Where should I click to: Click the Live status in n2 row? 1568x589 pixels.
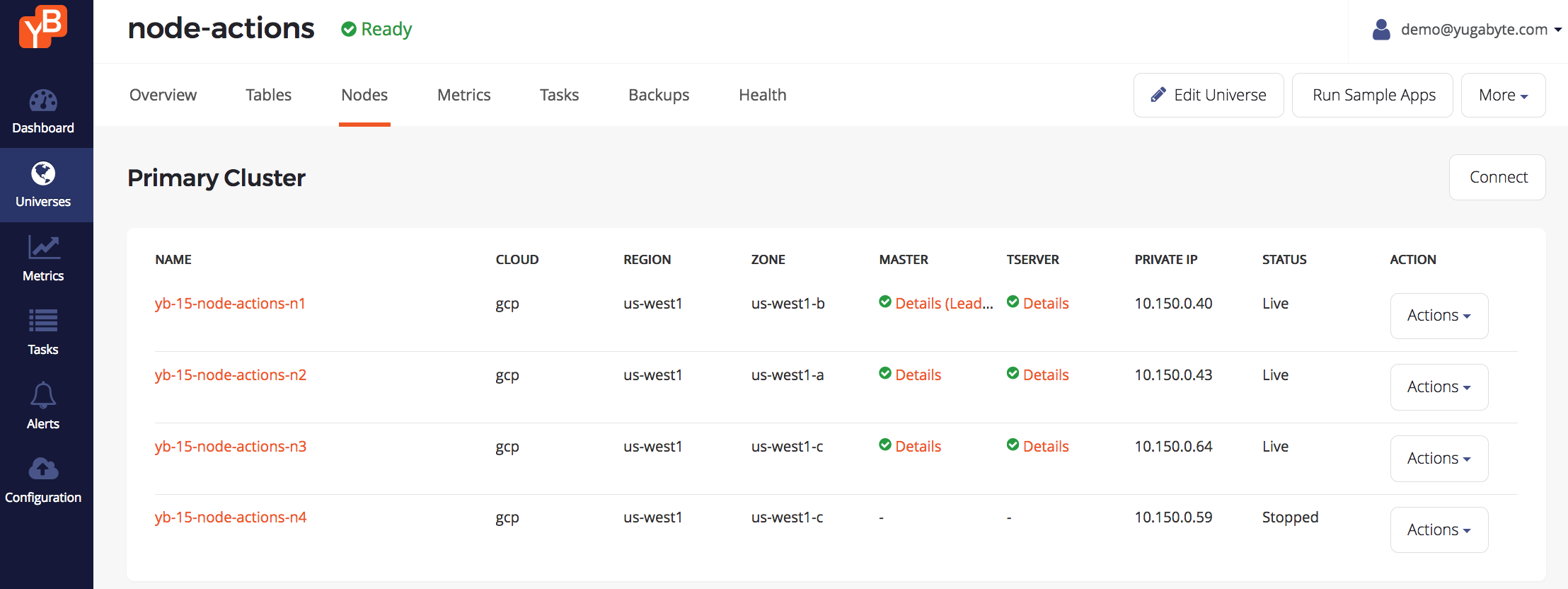pyautogui.click(x=1275, y=375)
